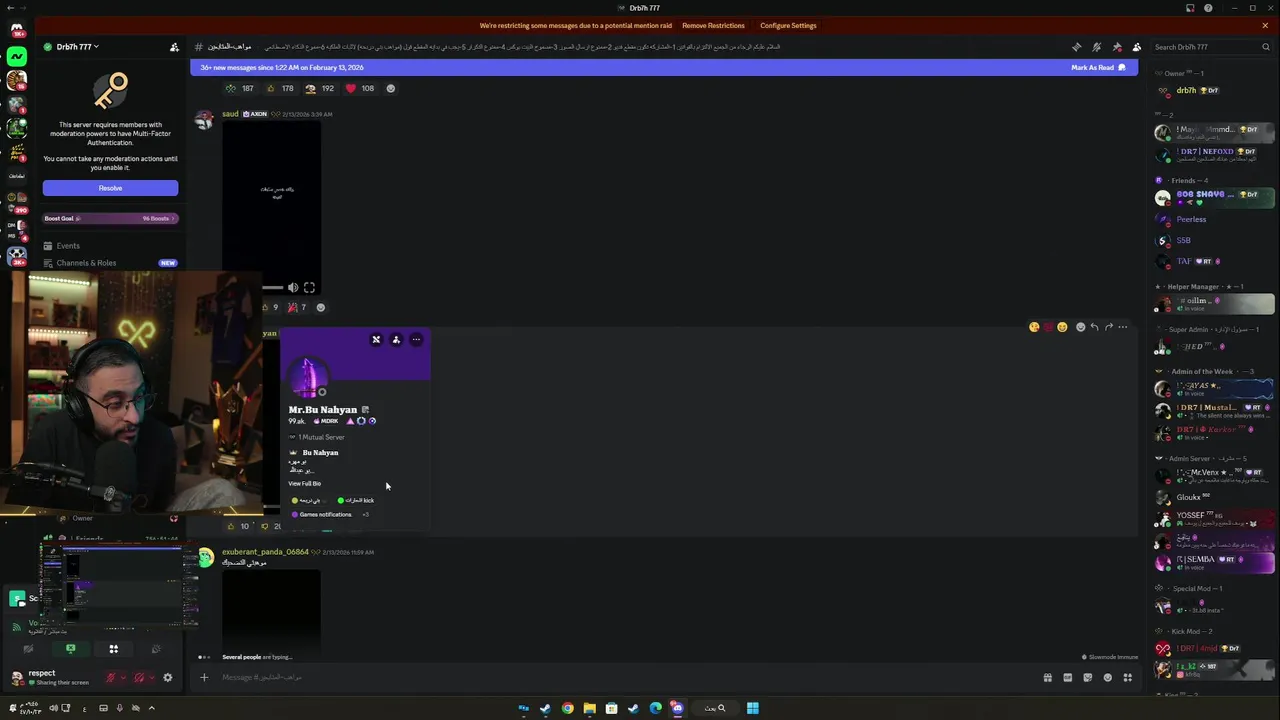Click Remove Restrictions in the banner
The width and height of the screenshot is (1280, 720).
(713, 25)
